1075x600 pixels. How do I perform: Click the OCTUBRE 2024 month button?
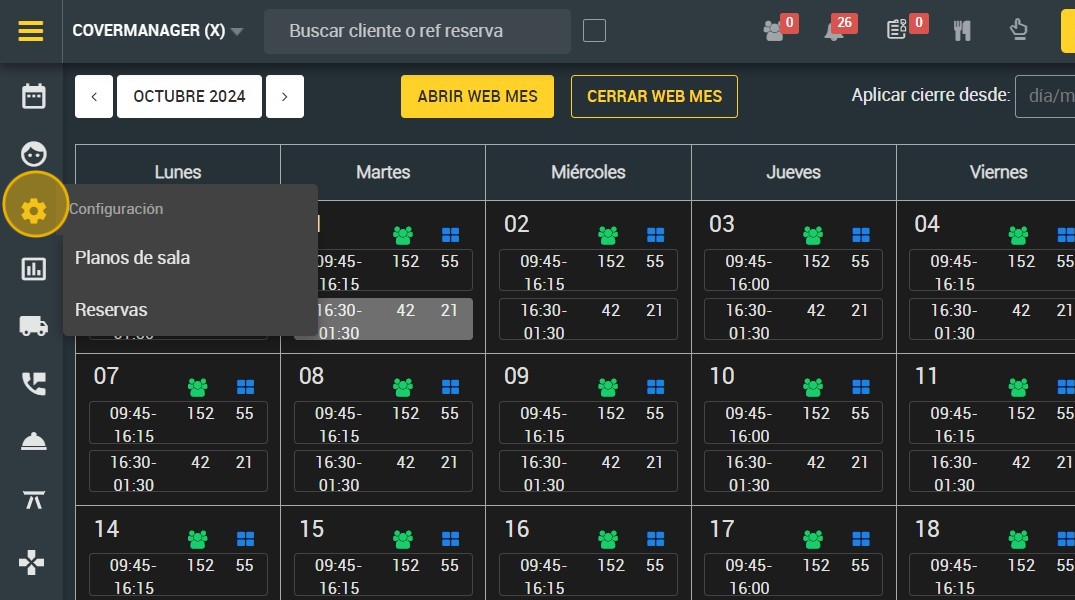(x=189, y=97)
